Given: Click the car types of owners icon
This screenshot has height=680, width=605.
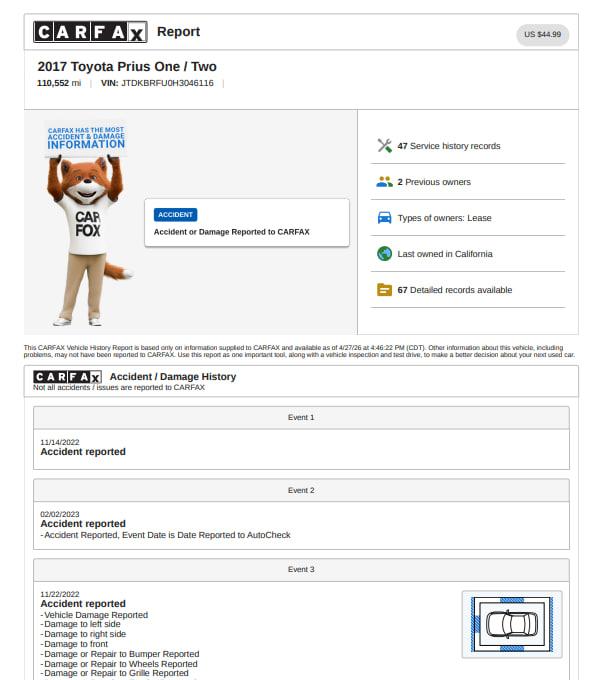Looking at the screenshot, I should (384, 218).
